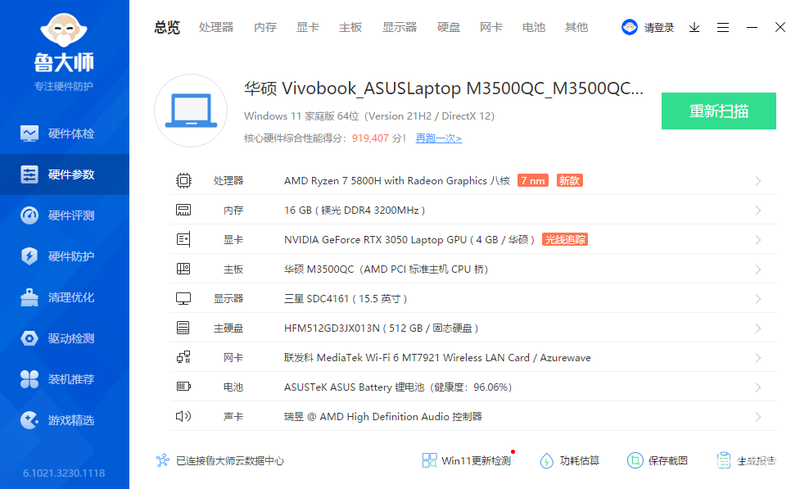Switch to the 主板 top tab
The image size is (800, 489).
(351, 27)
